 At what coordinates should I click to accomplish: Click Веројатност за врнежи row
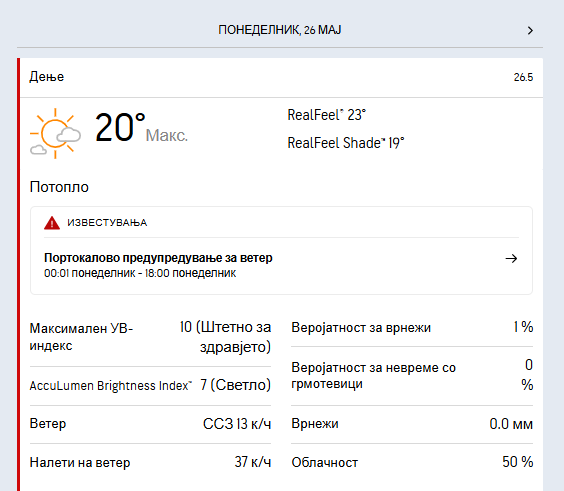(x=412, y=327)
